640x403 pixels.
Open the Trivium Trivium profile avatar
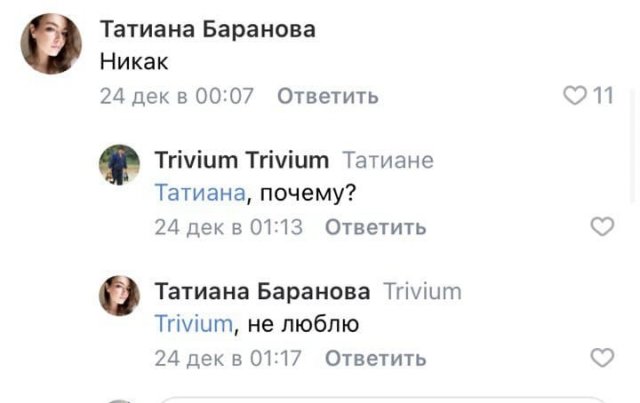coord(119,165)
